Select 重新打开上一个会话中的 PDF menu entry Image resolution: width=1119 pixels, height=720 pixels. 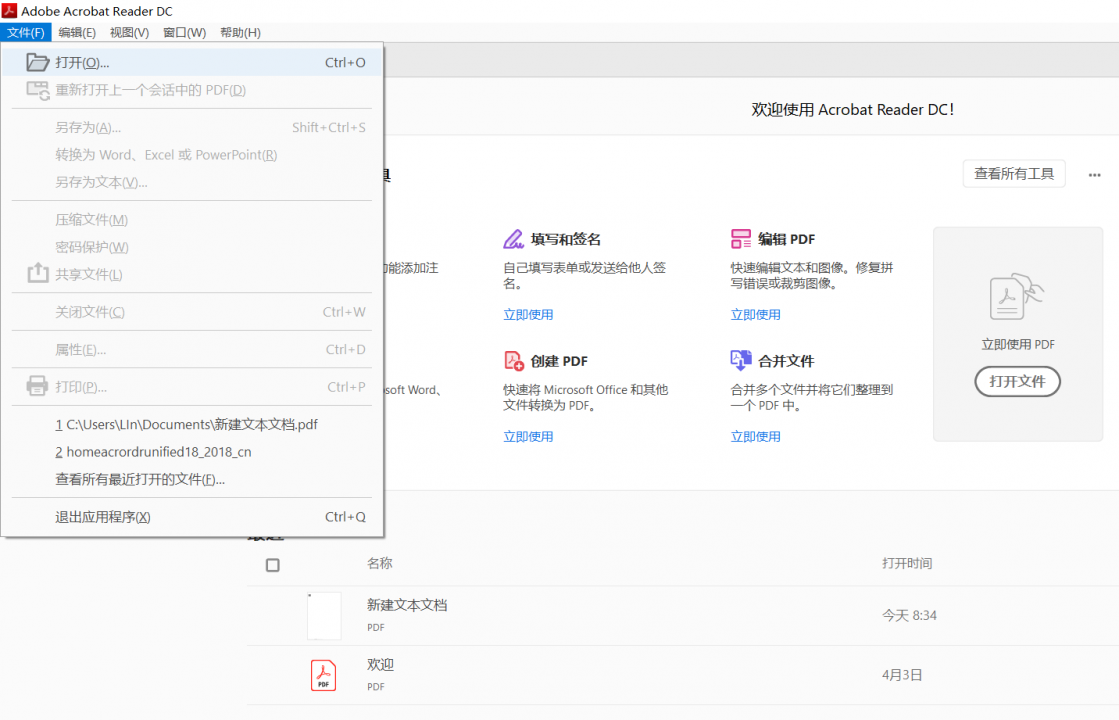pyautogui.click(x=192, y=90)
